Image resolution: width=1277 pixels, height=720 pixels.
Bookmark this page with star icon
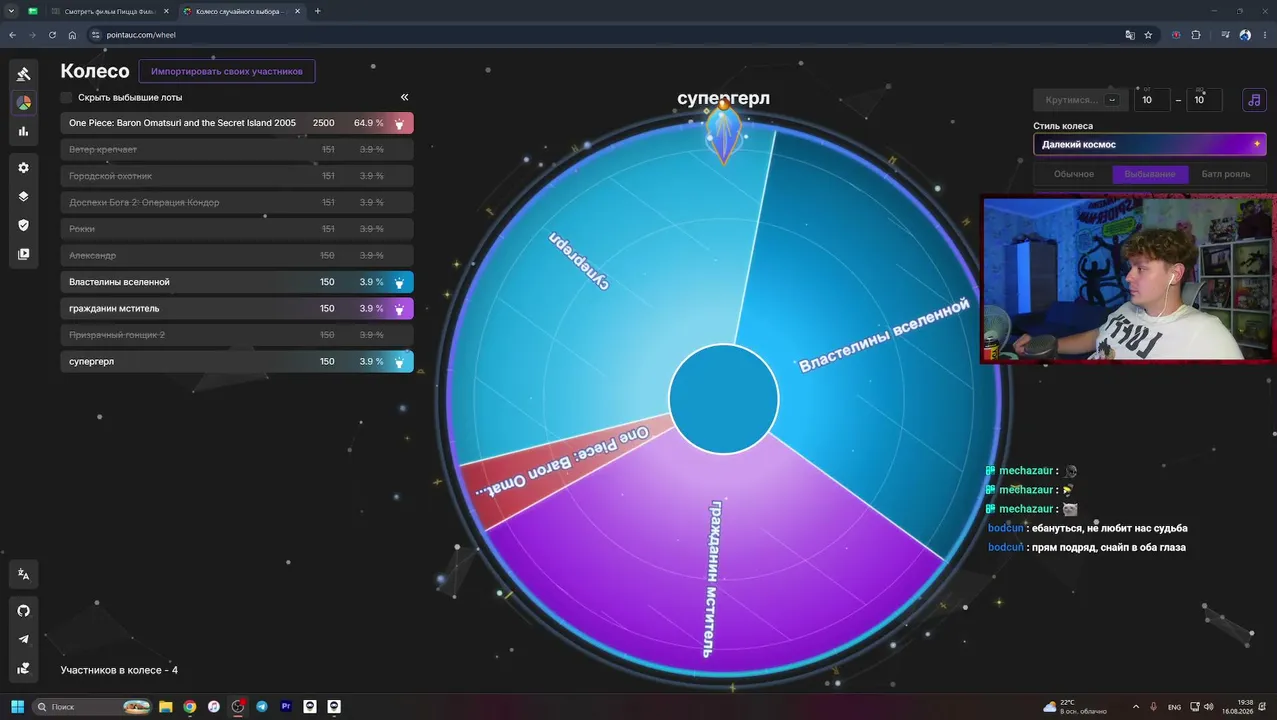[1148, 35]
